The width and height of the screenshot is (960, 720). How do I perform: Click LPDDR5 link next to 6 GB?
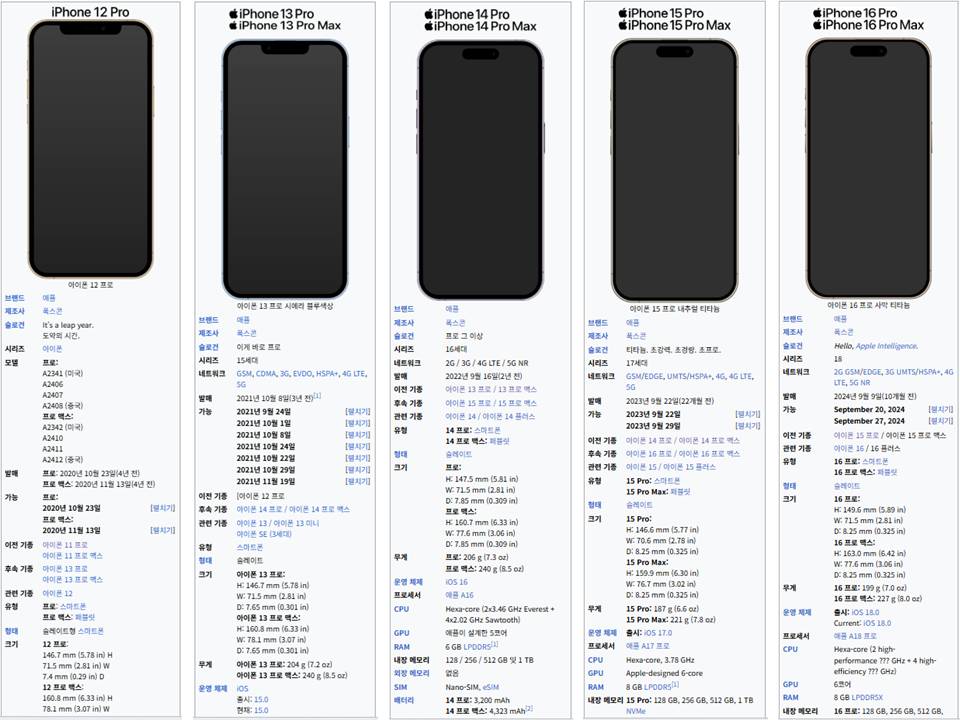[x=477, y=647]
